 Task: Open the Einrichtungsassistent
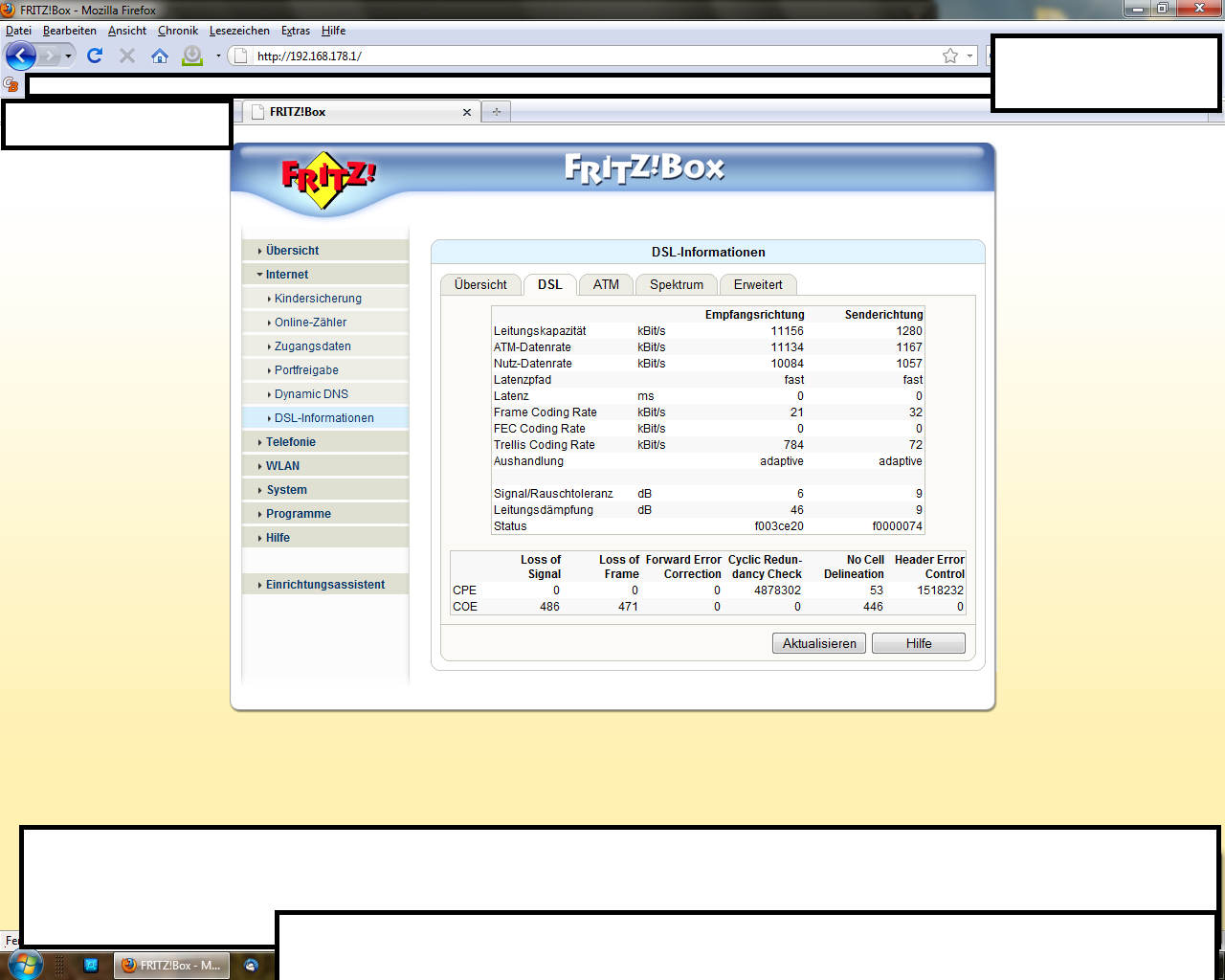click(x=325, y=585)
